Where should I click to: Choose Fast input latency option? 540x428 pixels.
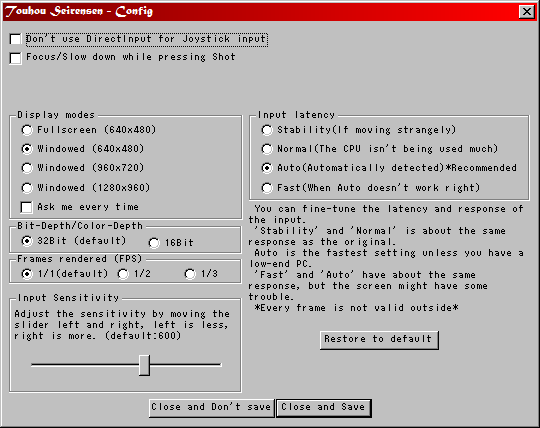pos(267,188)
